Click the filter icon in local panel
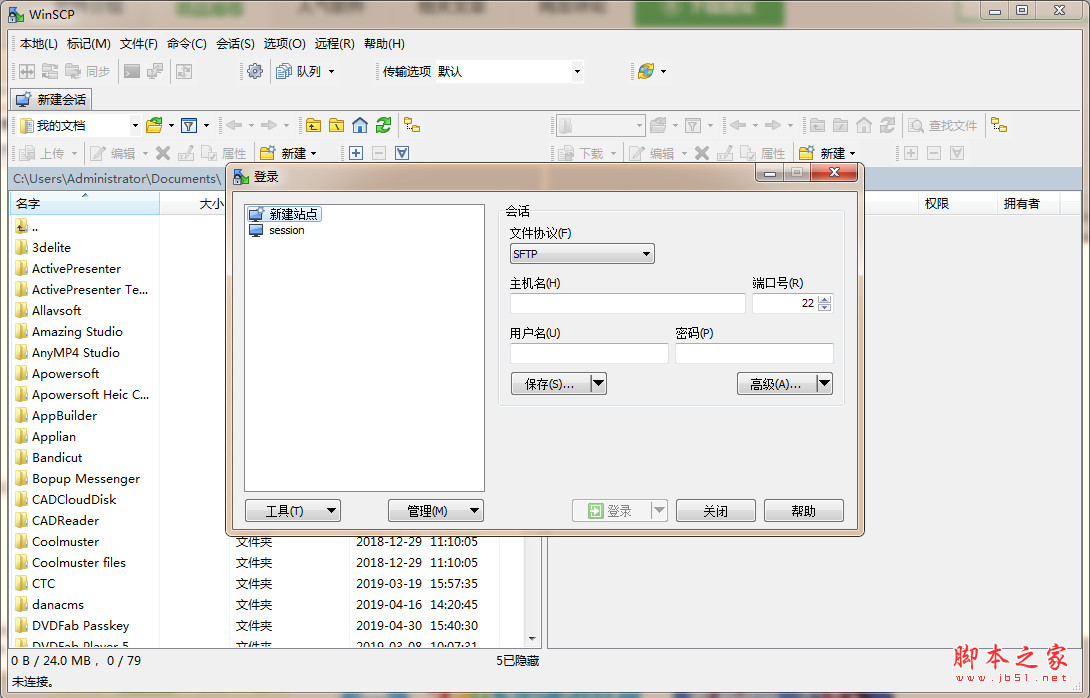The image size is (1090, 698). point(188,125)
